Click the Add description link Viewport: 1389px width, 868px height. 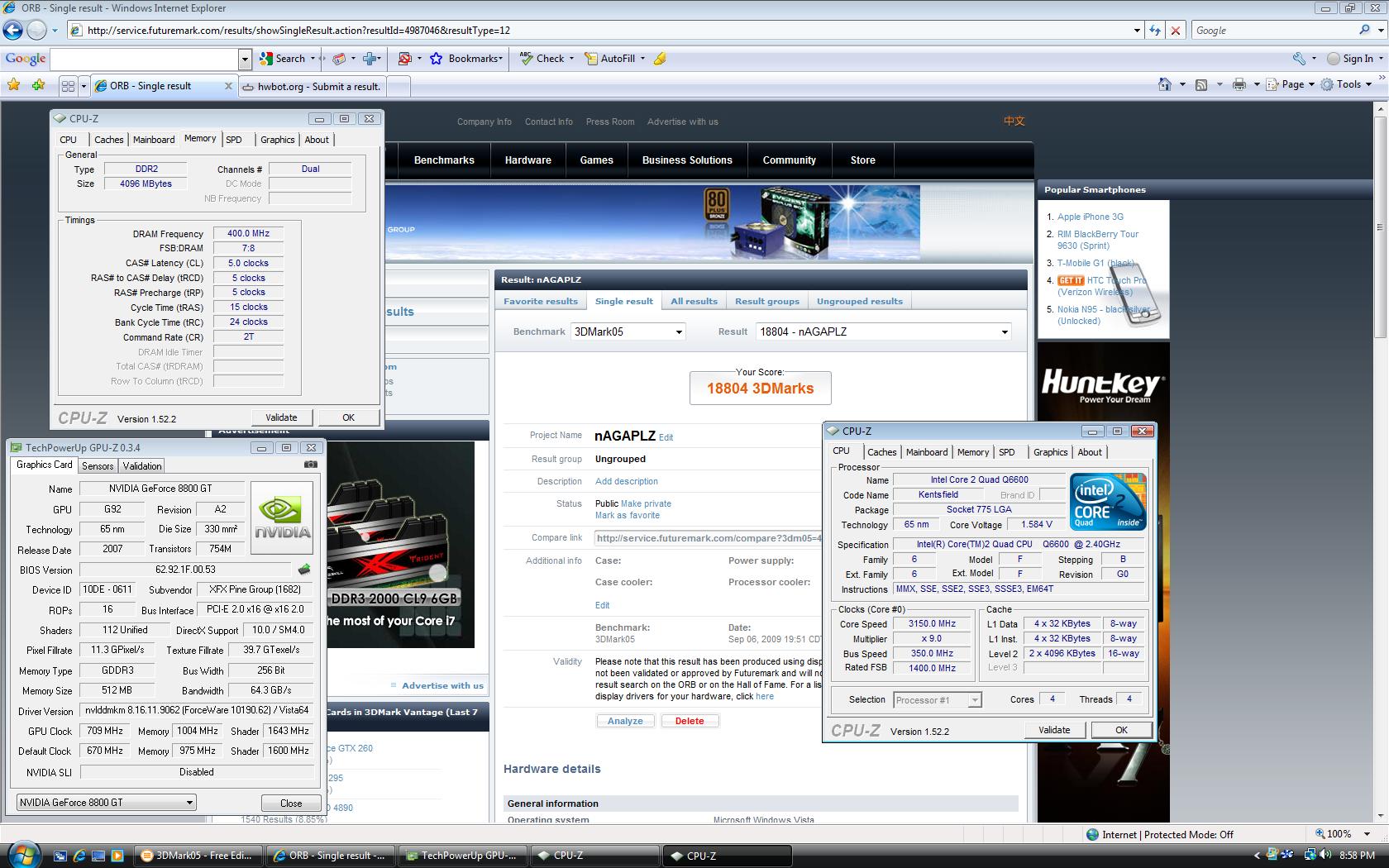[627, 481]
